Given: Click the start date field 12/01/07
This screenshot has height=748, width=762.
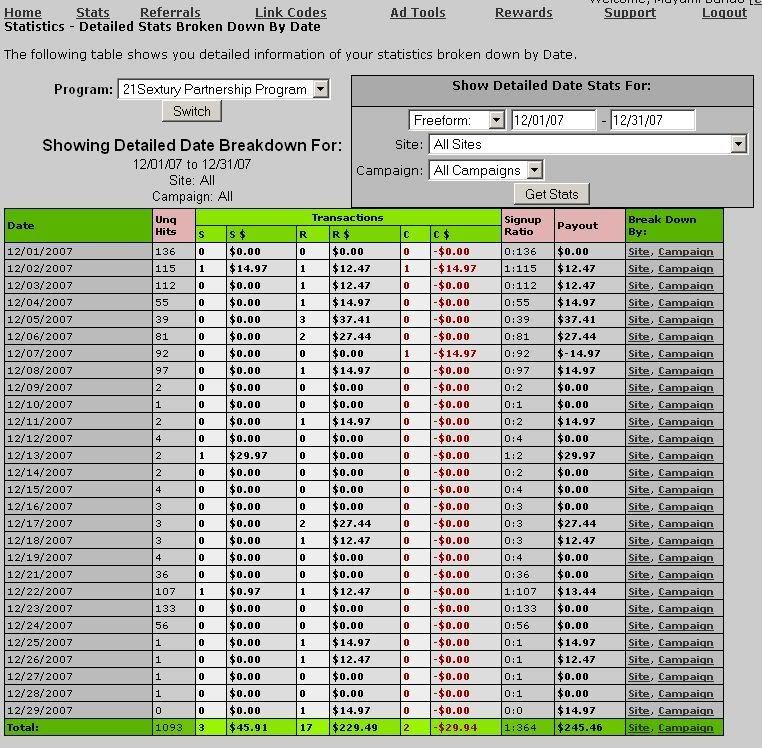Looking at the screenshot, I should pos(552,120).
